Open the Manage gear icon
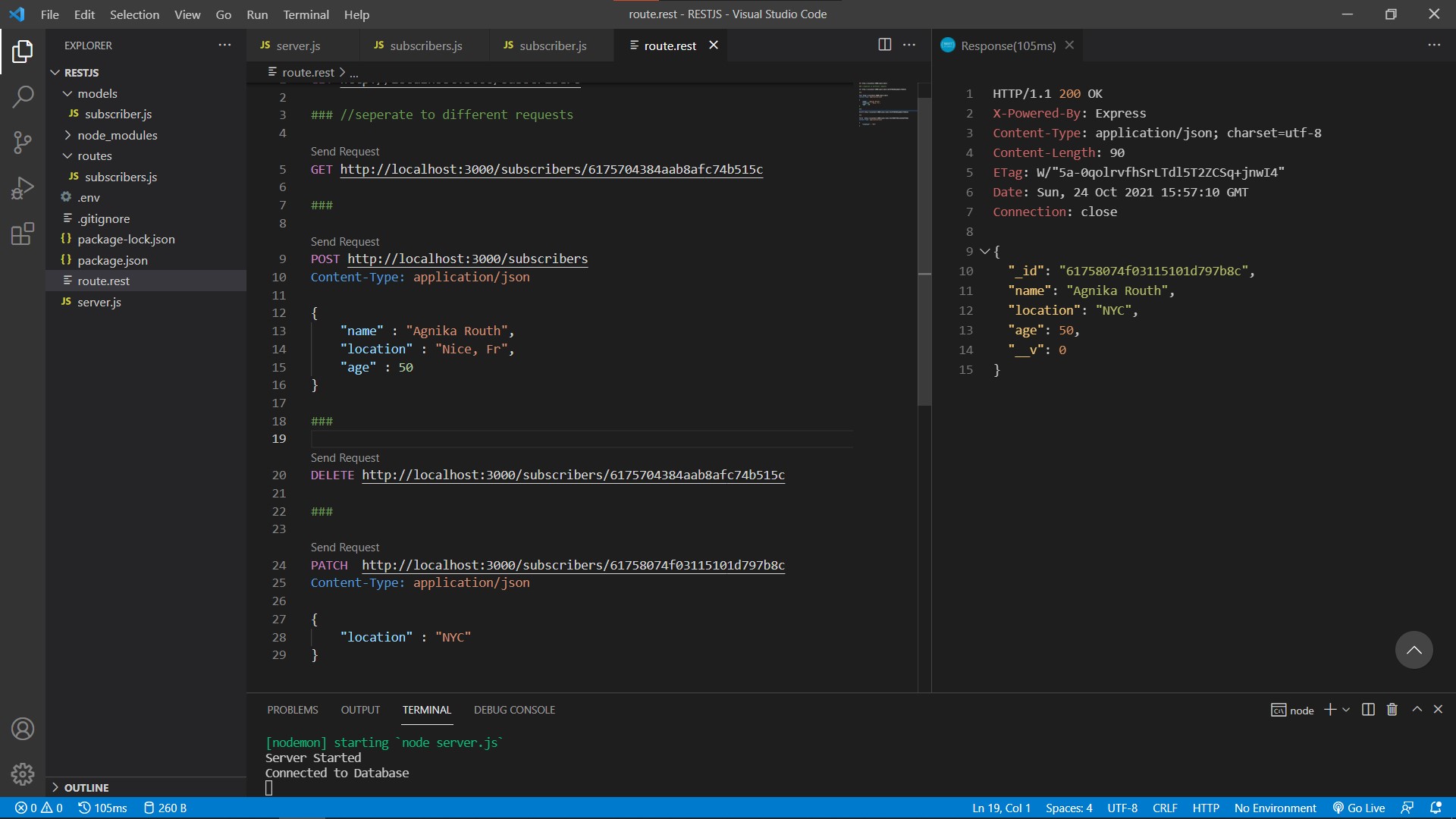This screenshot has height=819, width=1456. coord(23,774)
